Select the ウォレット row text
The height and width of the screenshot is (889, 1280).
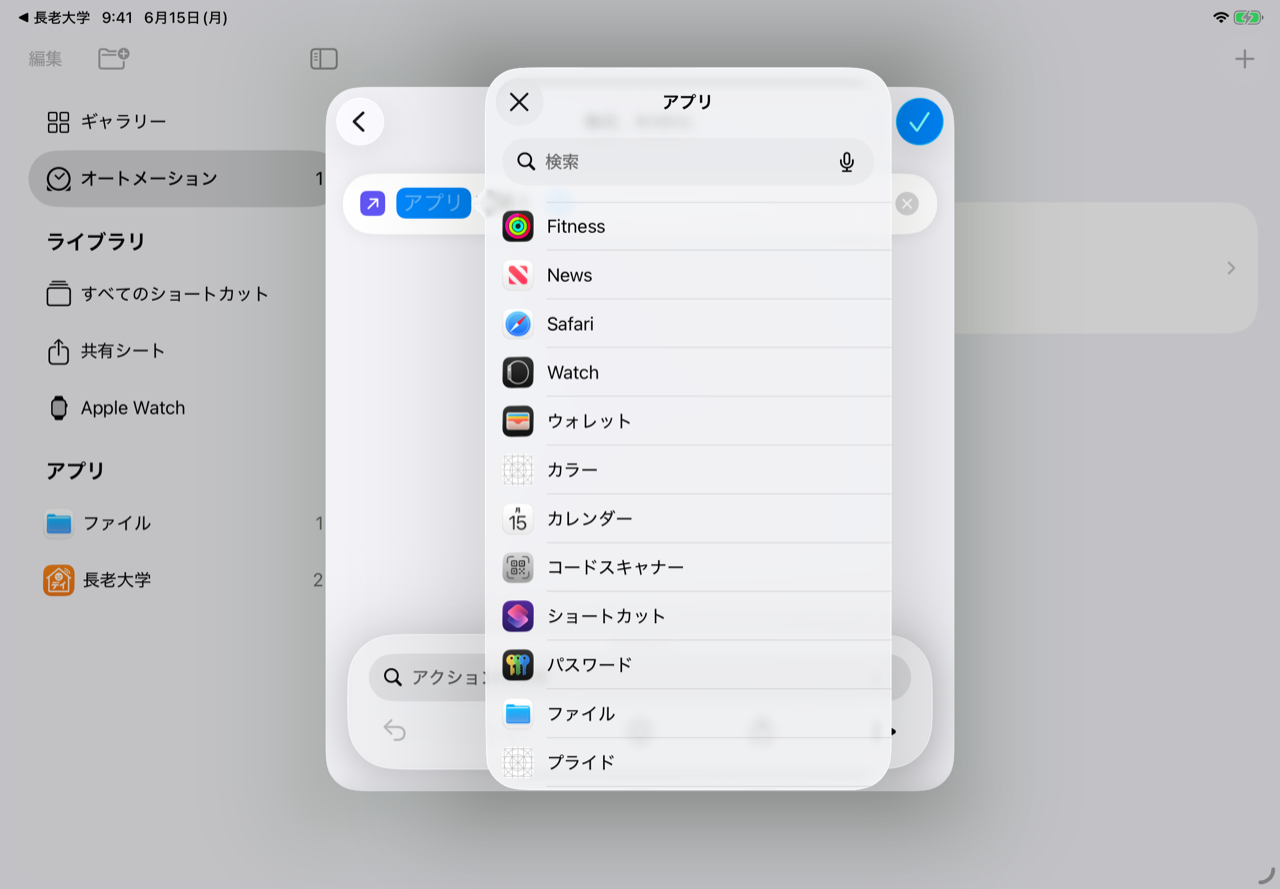tap(589, 421)
